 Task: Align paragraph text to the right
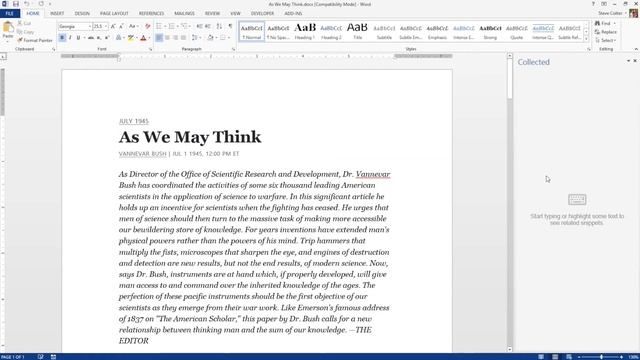pos(176,38)
